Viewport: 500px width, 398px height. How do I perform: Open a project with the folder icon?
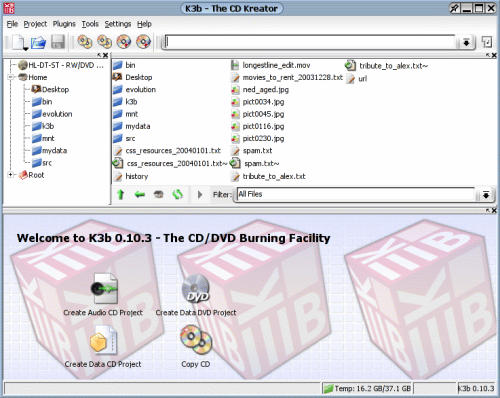tap(38, 43)
